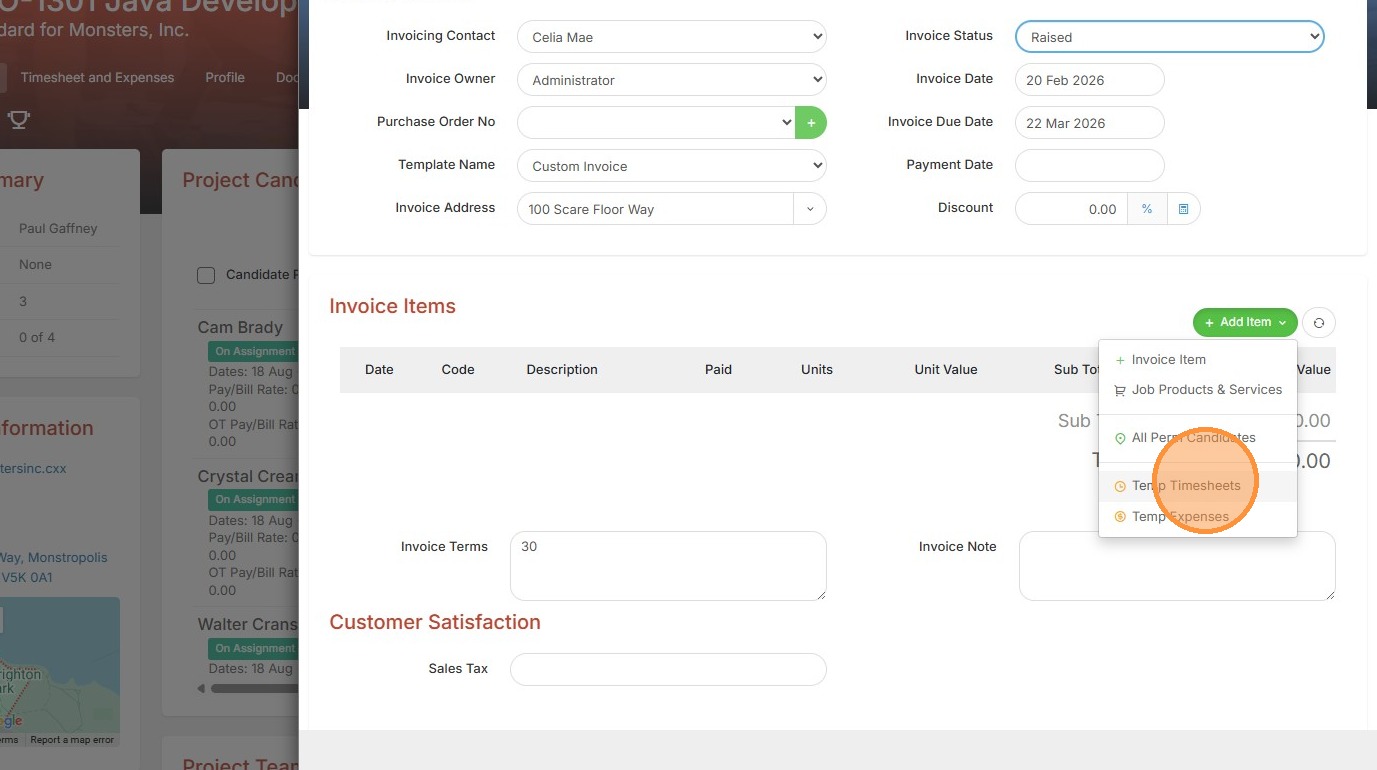Open the Template Name dropdown
Viewport: 1377px width, 770px height.
click(671, 166)
